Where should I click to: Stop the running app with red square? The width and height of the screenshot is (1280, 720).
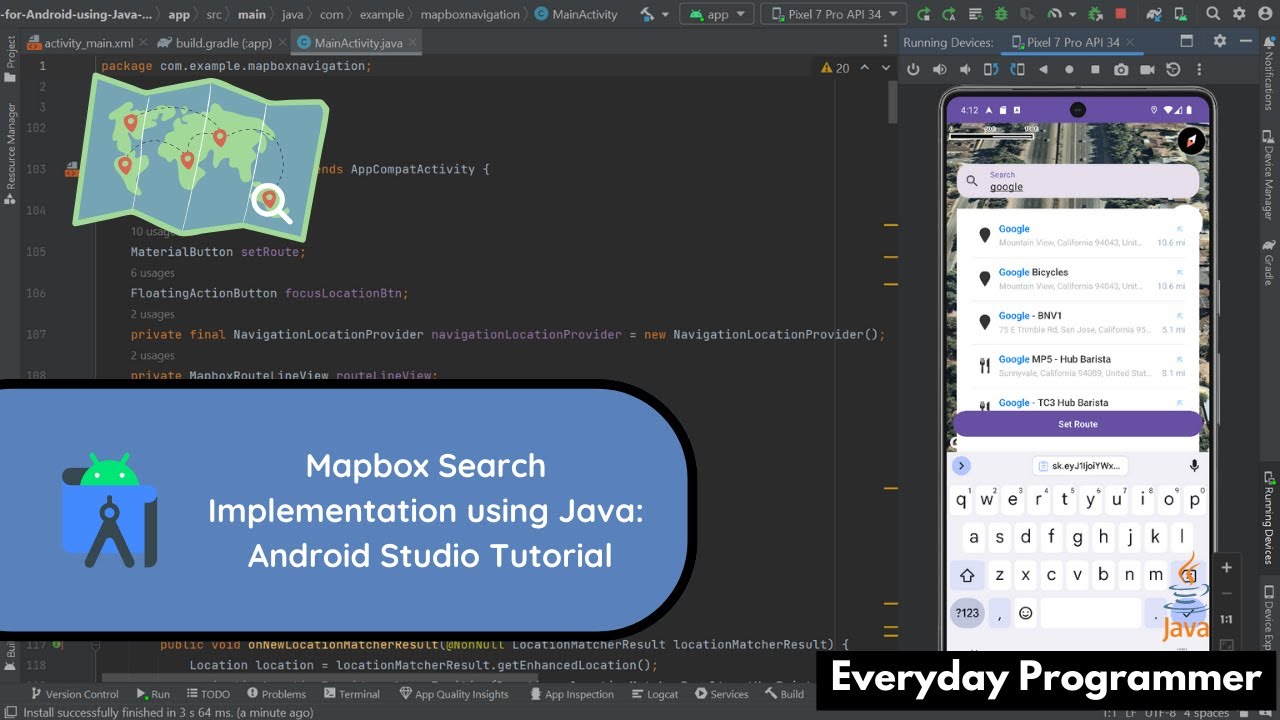pos(1121,14)
